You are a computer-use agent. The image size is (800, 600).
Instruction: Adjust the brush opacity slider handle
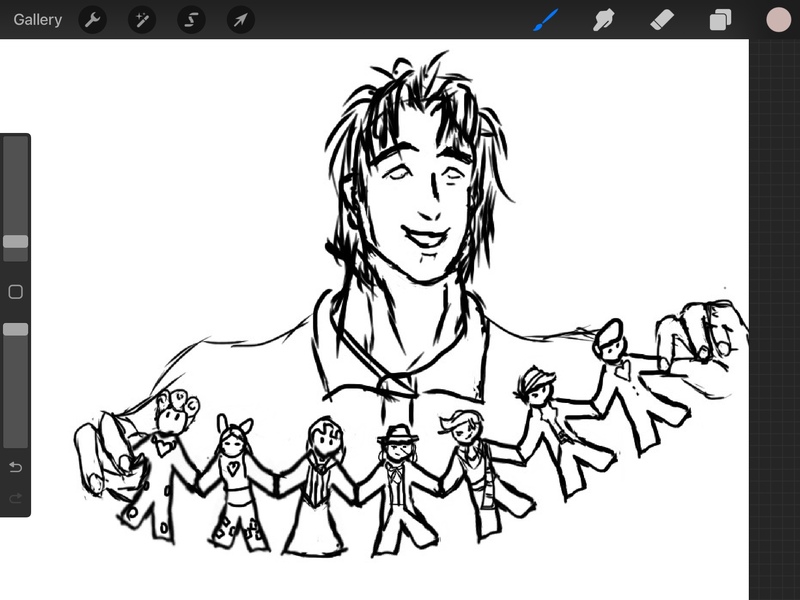15,329
